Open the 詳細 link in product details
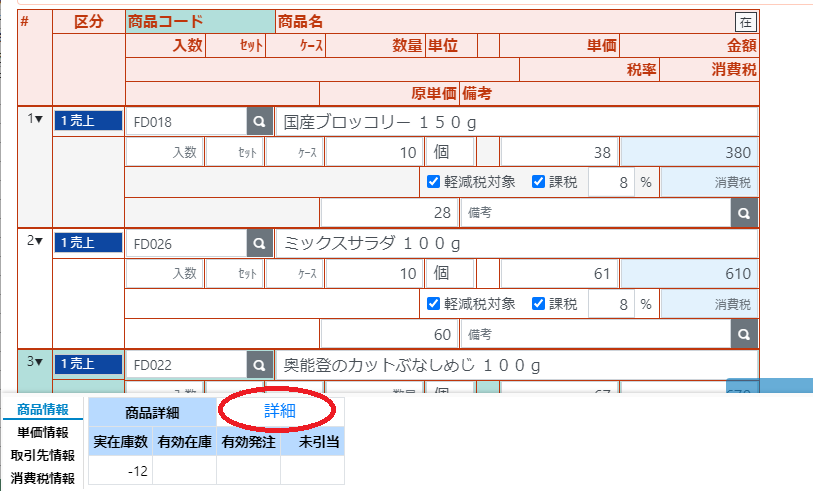 279,411
